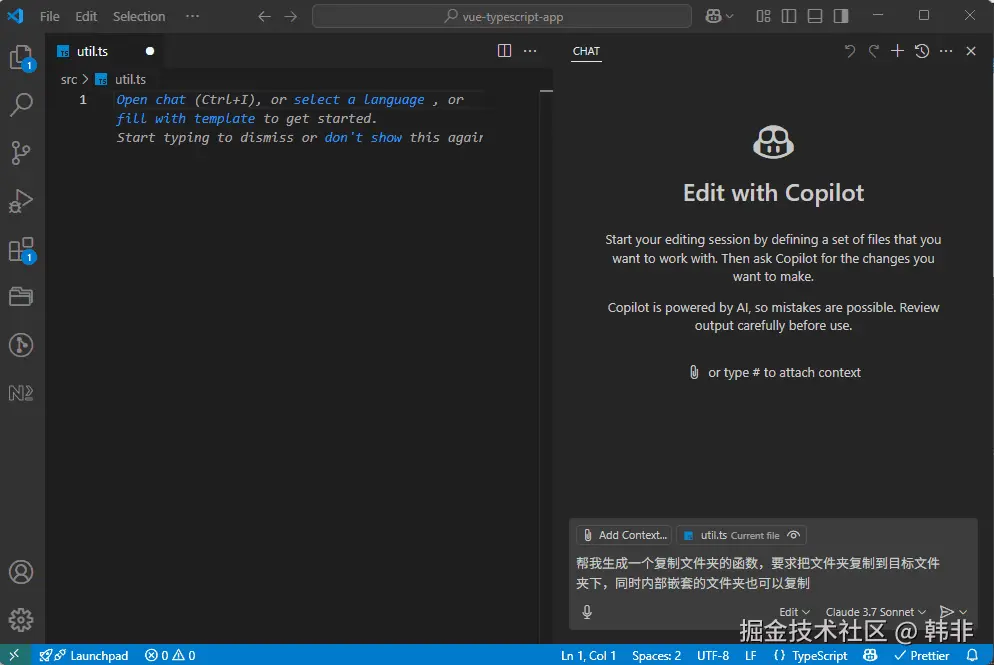This screenshot has height=665, width=994.
Task: Open the Run and Debug view
Action: tap(22, 201)
